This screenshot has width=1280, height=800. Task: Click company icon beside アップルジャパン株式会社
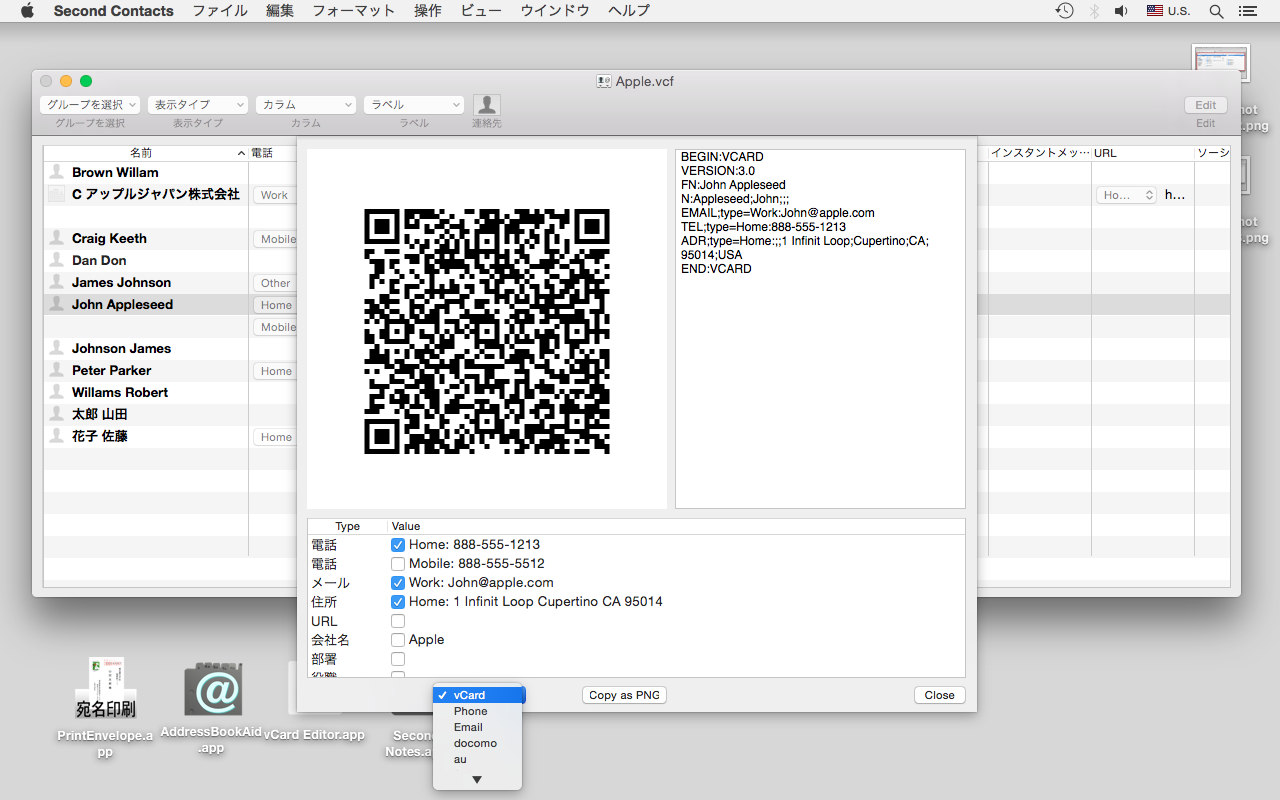coord(57,194)
